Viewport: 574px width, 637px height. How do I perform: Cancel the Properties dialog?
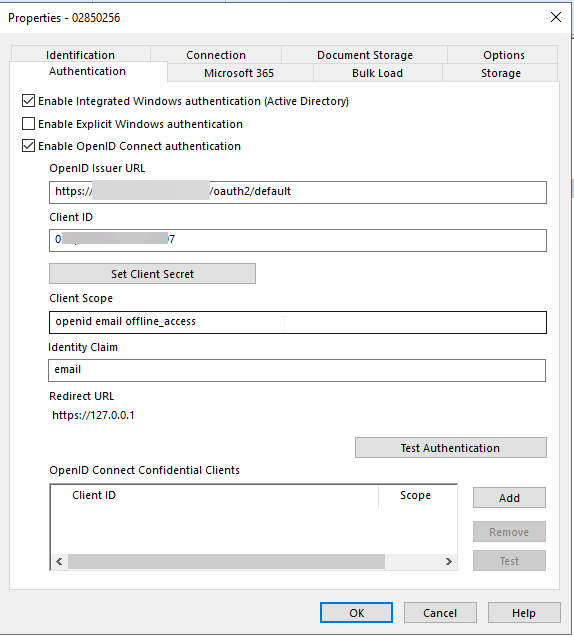coord(440,613)
